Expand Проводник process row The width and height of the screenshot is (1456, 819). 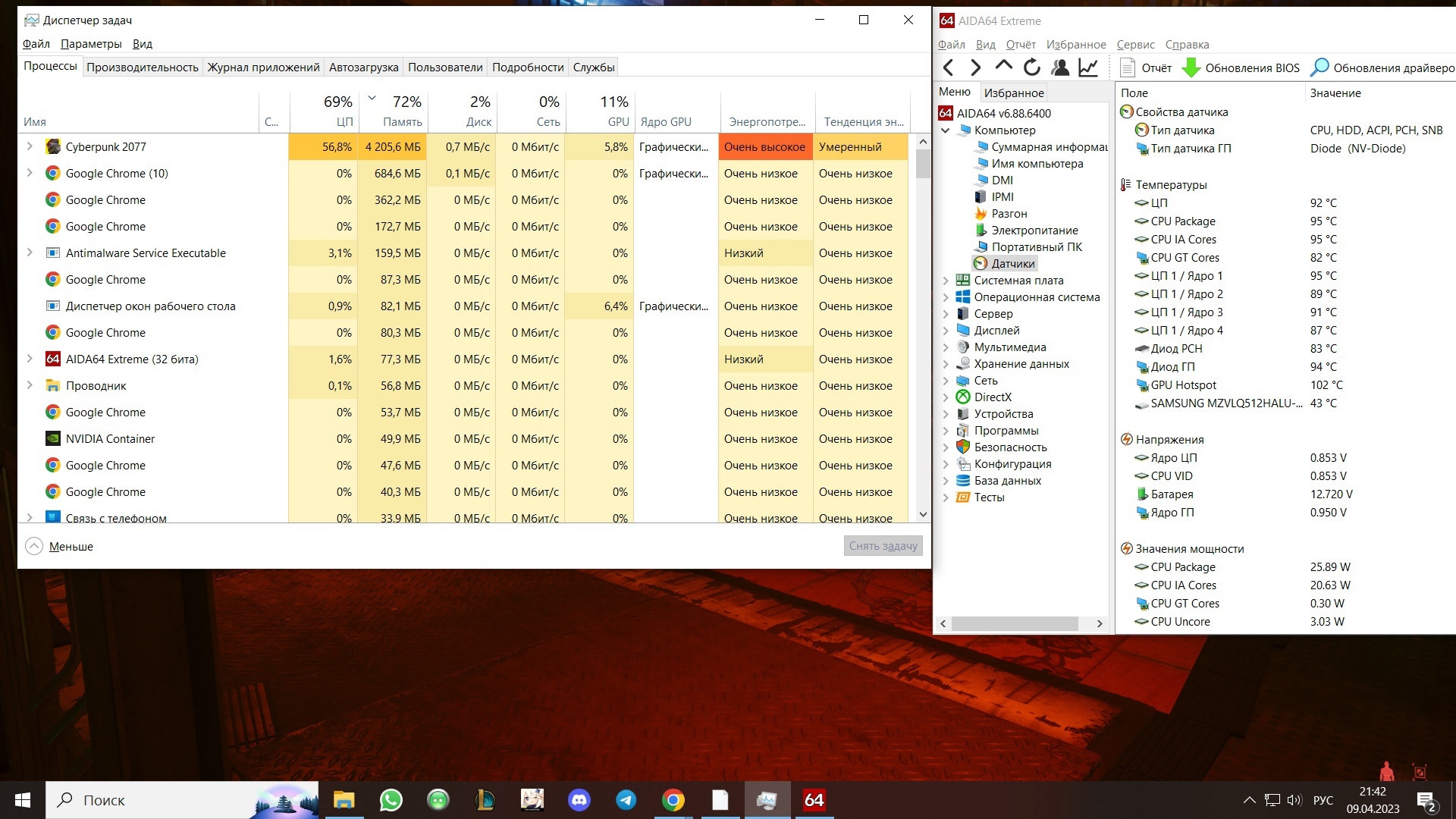click(x=30, y=385)
